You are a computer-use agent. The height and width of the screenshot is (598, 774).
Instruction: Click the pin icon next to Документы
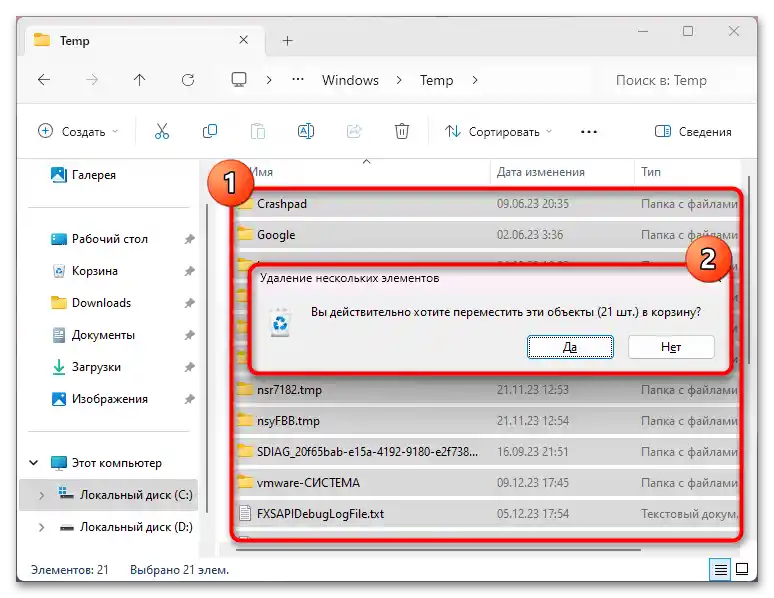190,335
